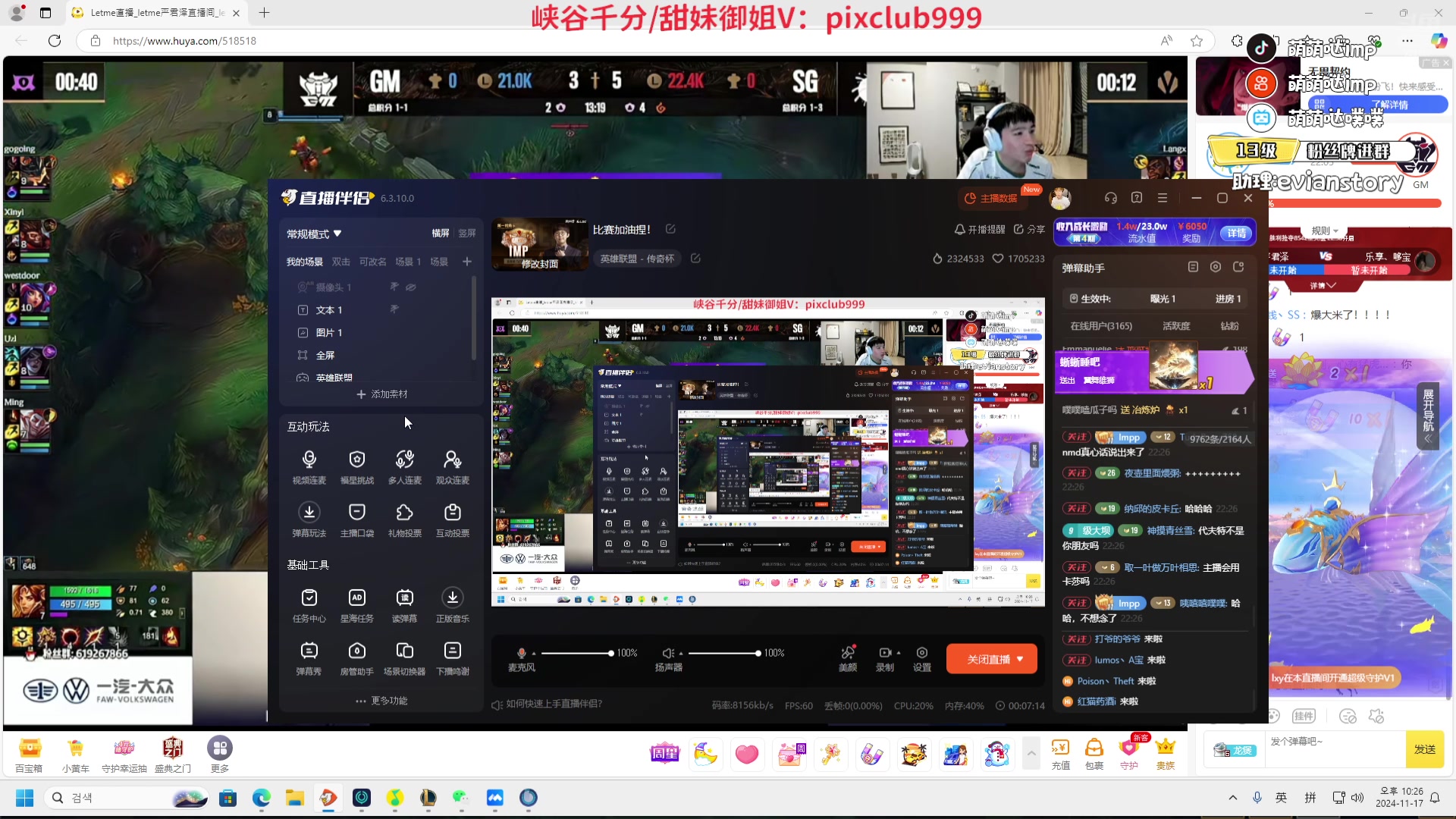Click 发送 send button in Huya chat
1456x819 pixels.
tap(1425, 749)
